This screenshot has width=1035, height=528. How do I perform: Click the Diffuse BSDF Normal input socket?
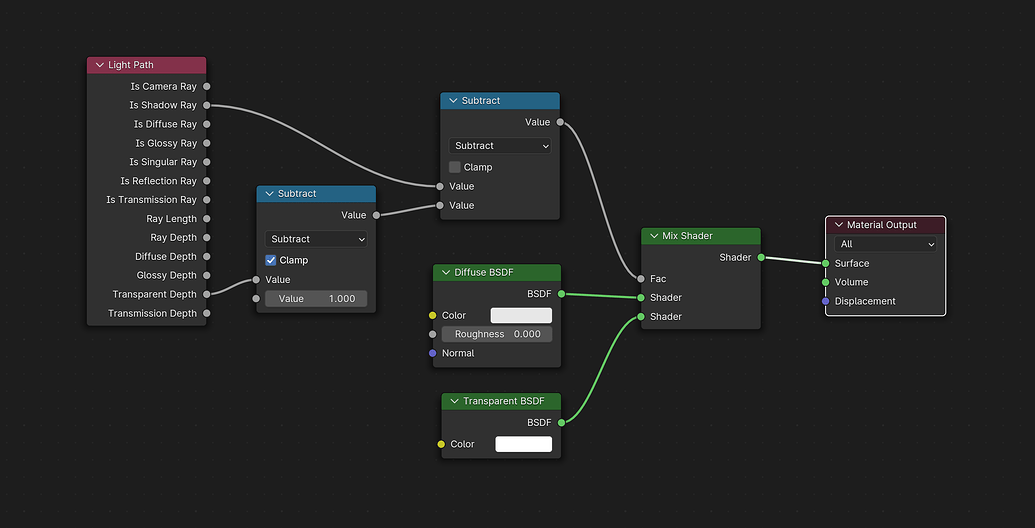click(x=433, y=353)
